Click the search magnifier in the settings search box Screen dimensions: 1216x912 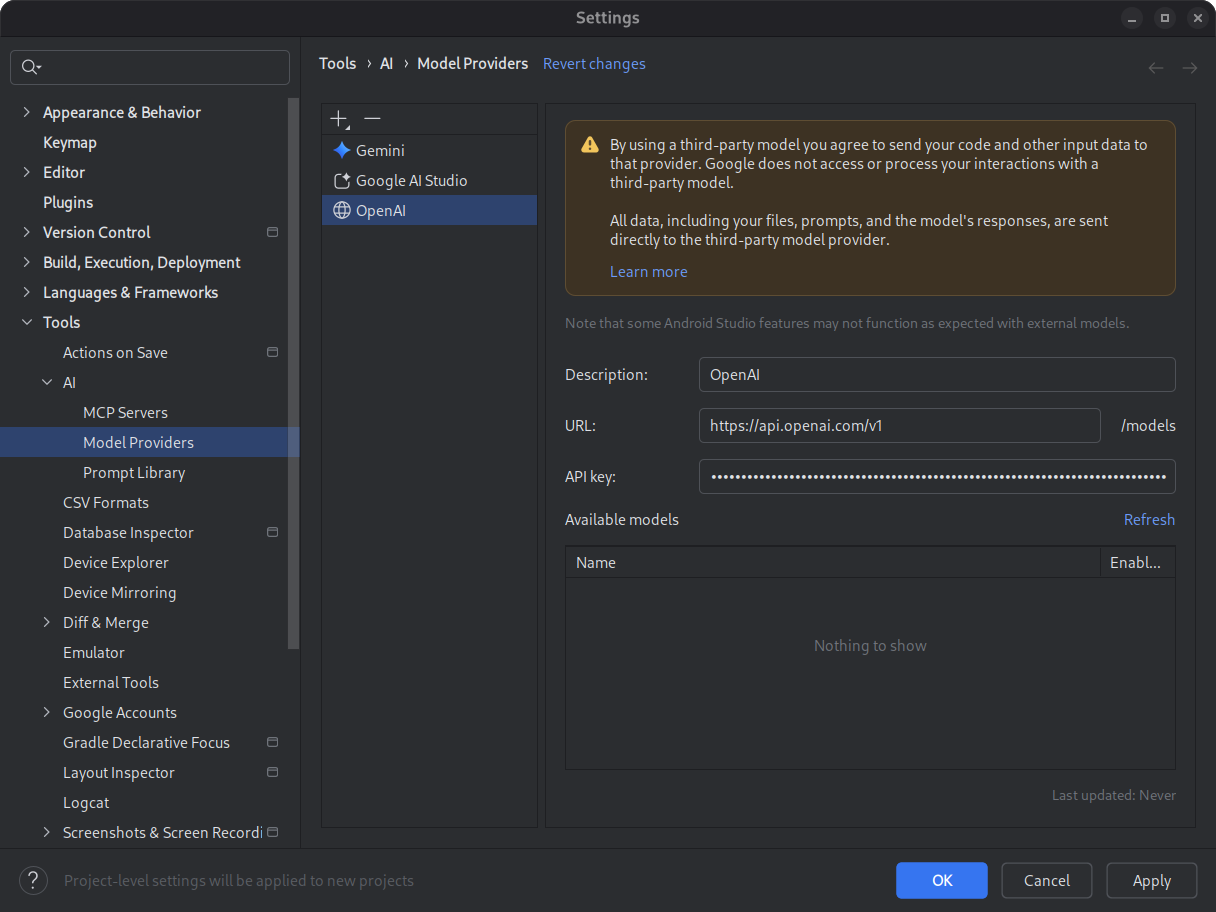point(31,66)
